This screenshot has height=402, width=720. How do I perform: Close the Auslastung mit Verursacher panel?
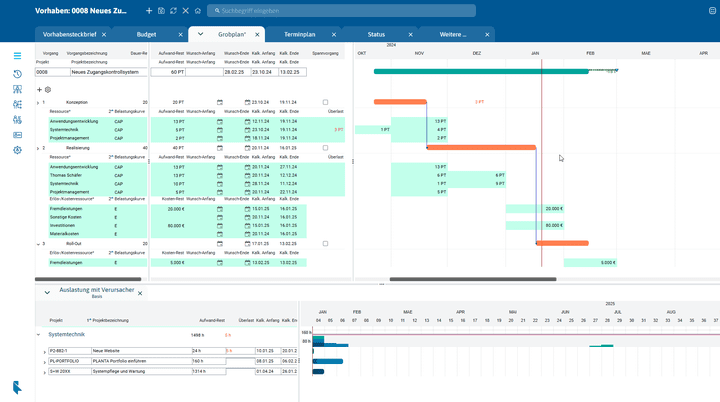coord(140,293)
